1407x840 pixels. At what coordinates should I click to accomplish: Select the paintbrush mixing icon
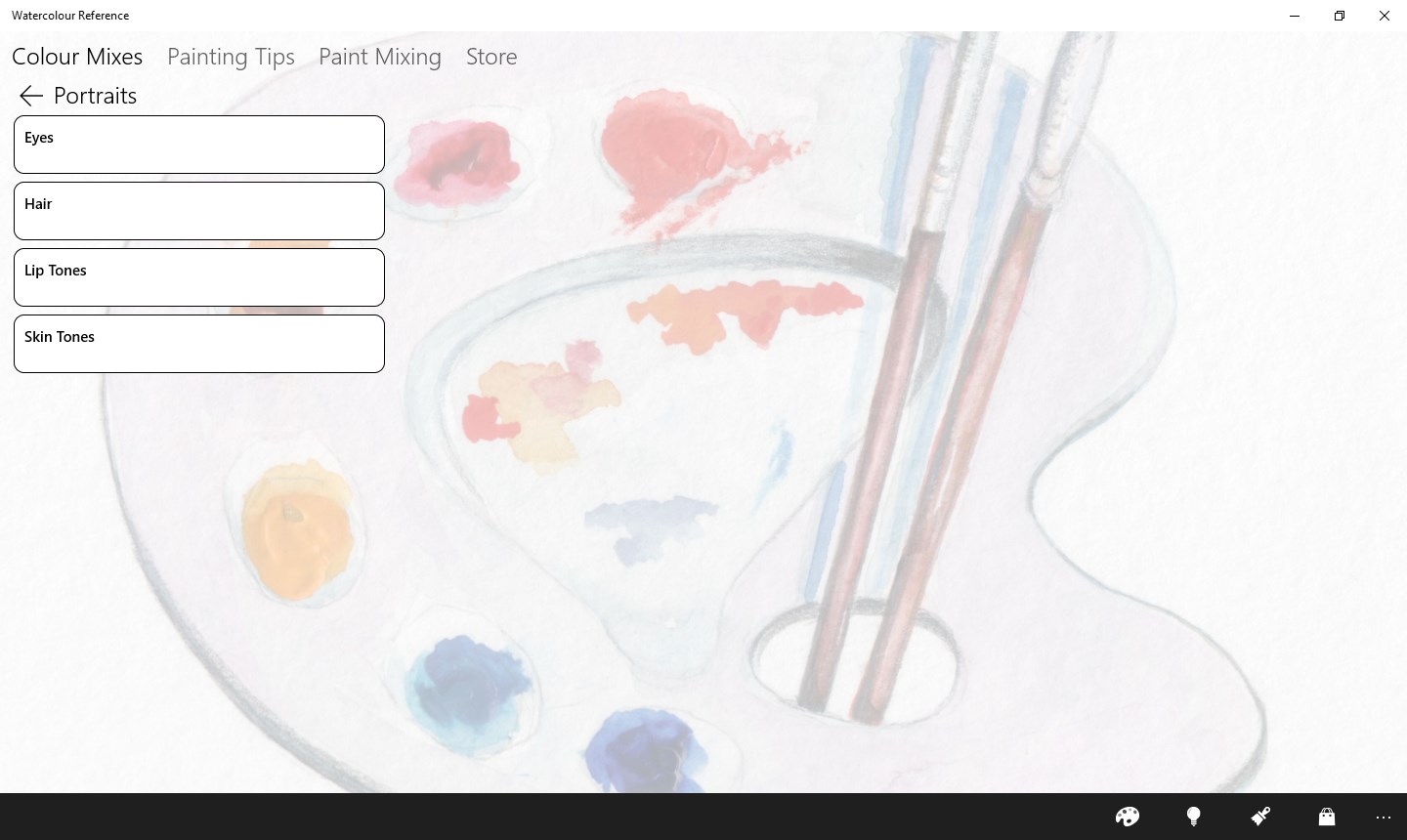point(1260,817)
